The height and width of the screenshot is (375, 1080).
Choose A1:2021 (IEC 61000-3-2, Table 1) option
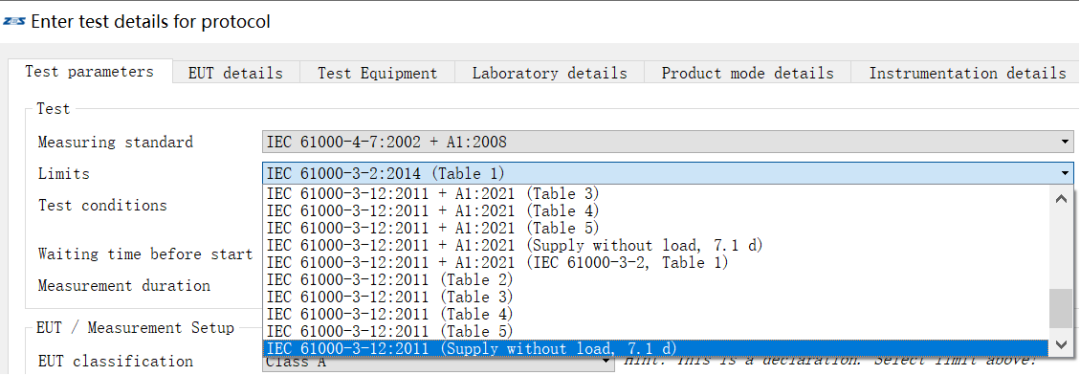click(x=656, y=263)
